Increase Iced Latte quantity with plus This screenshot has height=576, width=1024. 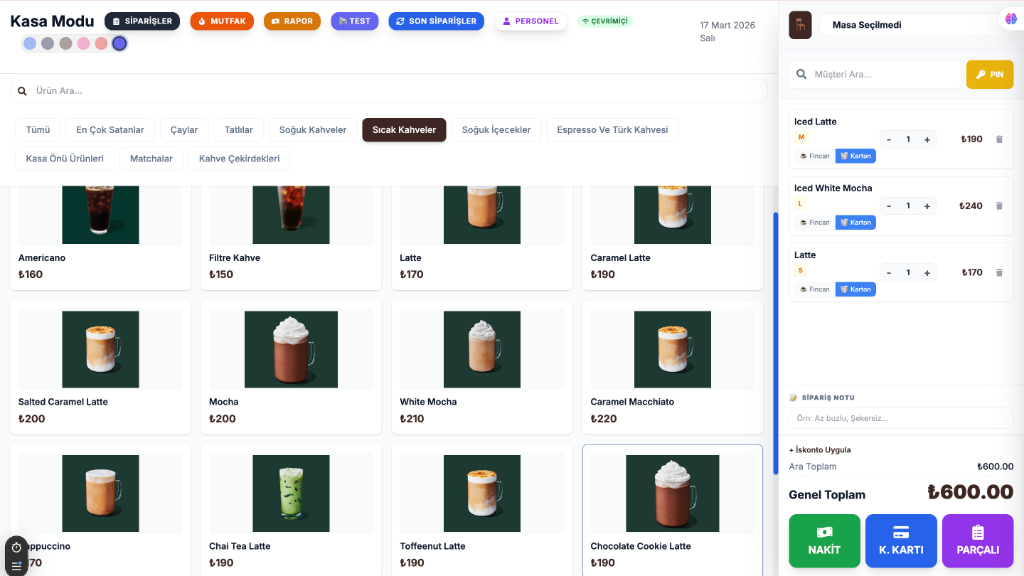click(x=927, y=139)
